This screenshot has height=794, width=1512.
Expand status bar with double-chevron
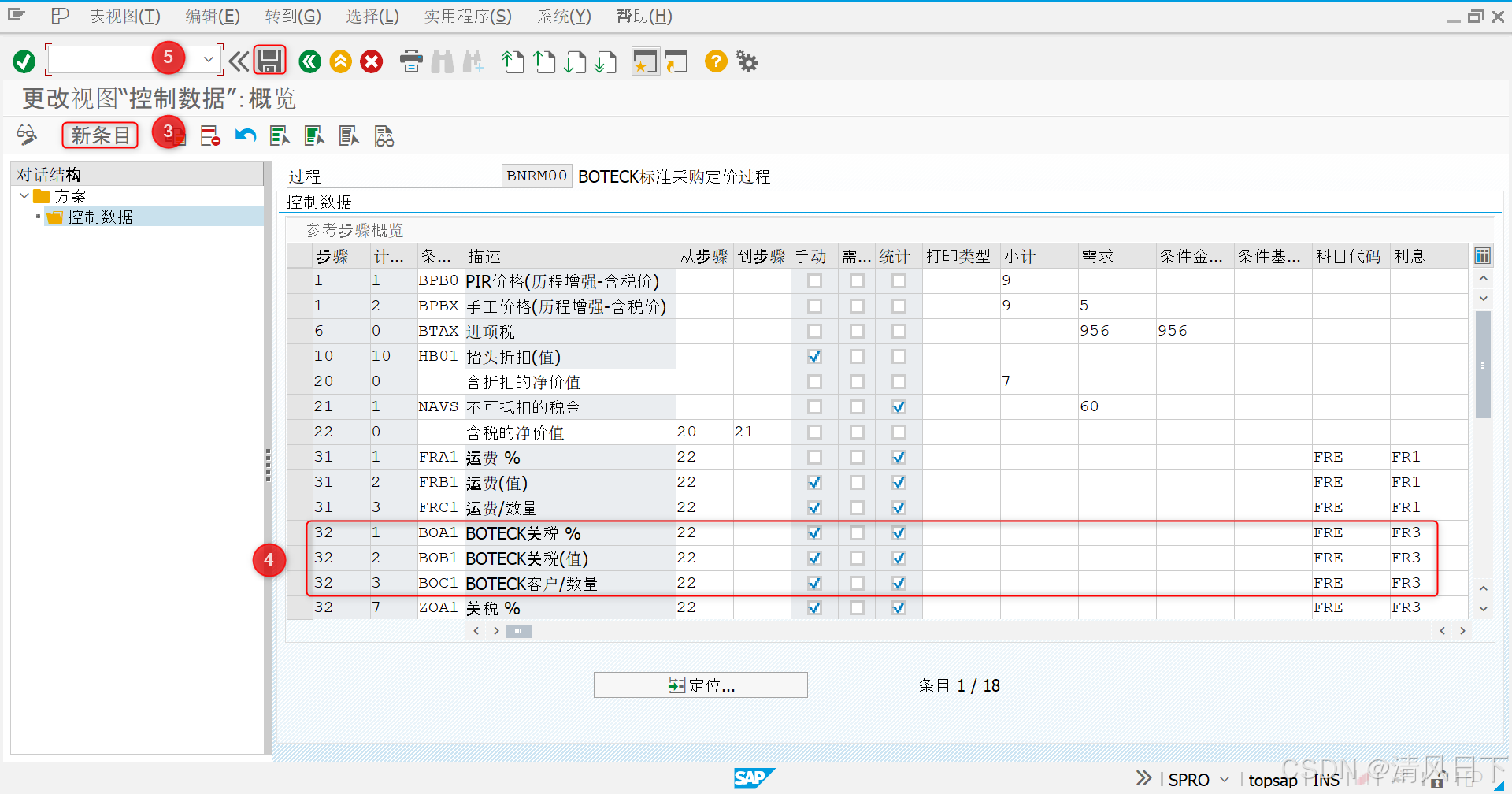pos(1143,779)
